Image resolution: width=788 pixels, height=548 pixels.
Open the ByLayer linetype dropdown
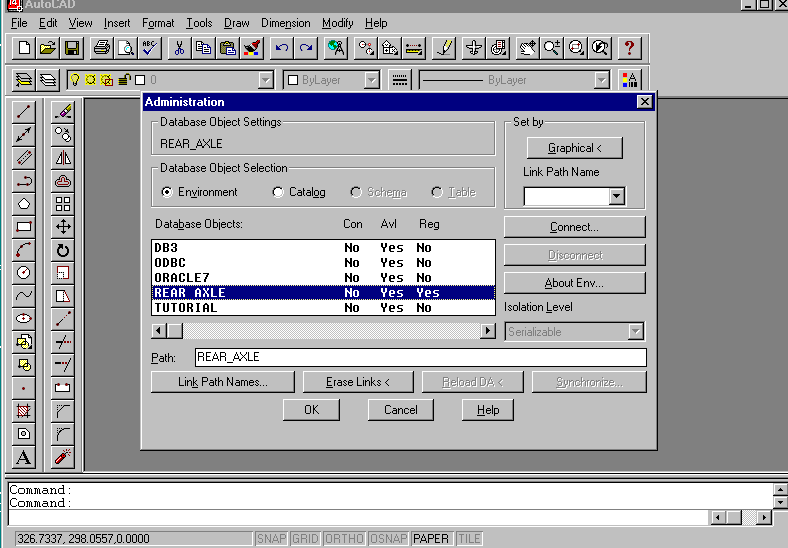point(602,80)
